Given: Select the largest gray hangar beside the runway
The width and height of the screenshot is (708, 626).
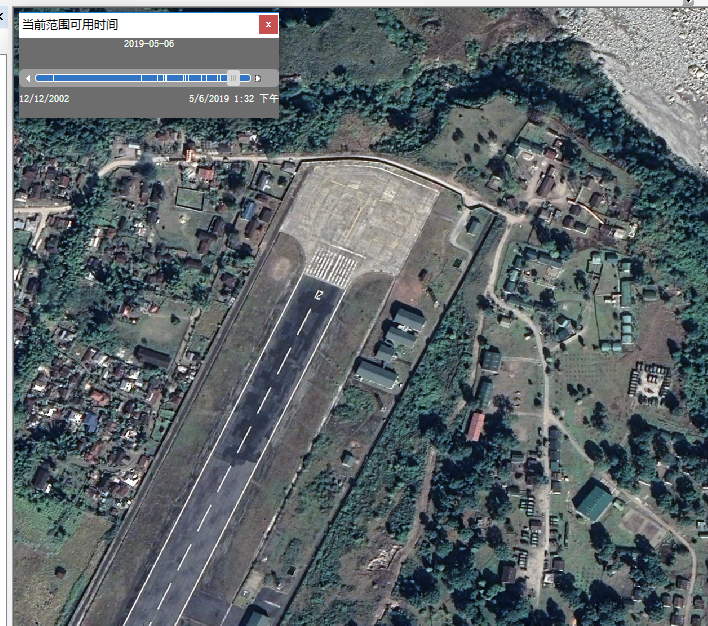Looking at the screenshot, I should click(376, 375).
